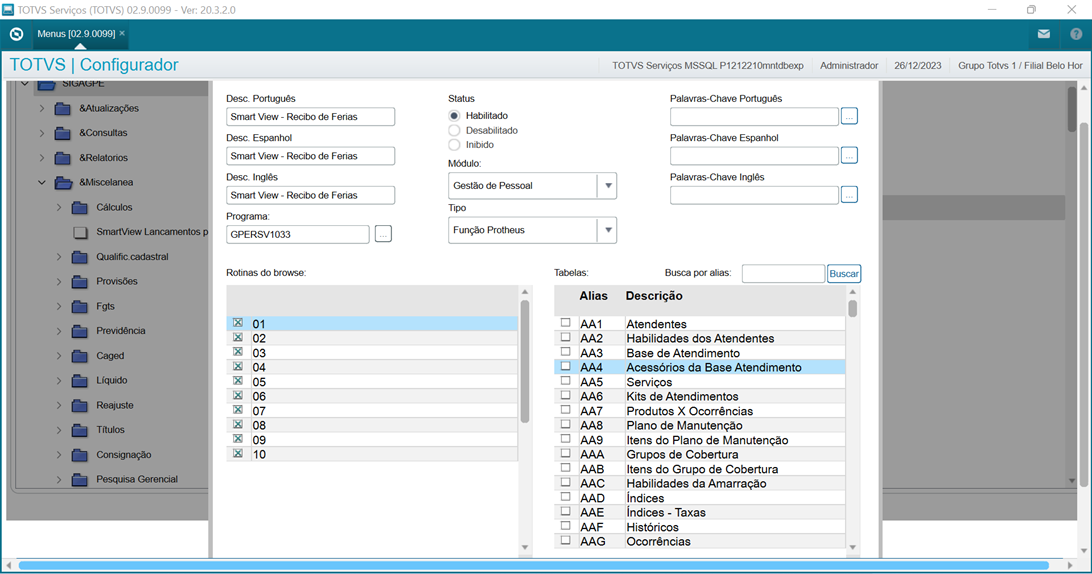Click the Previdência folder icon
This screenshot has height=574, width=1092.
(80, 331)
